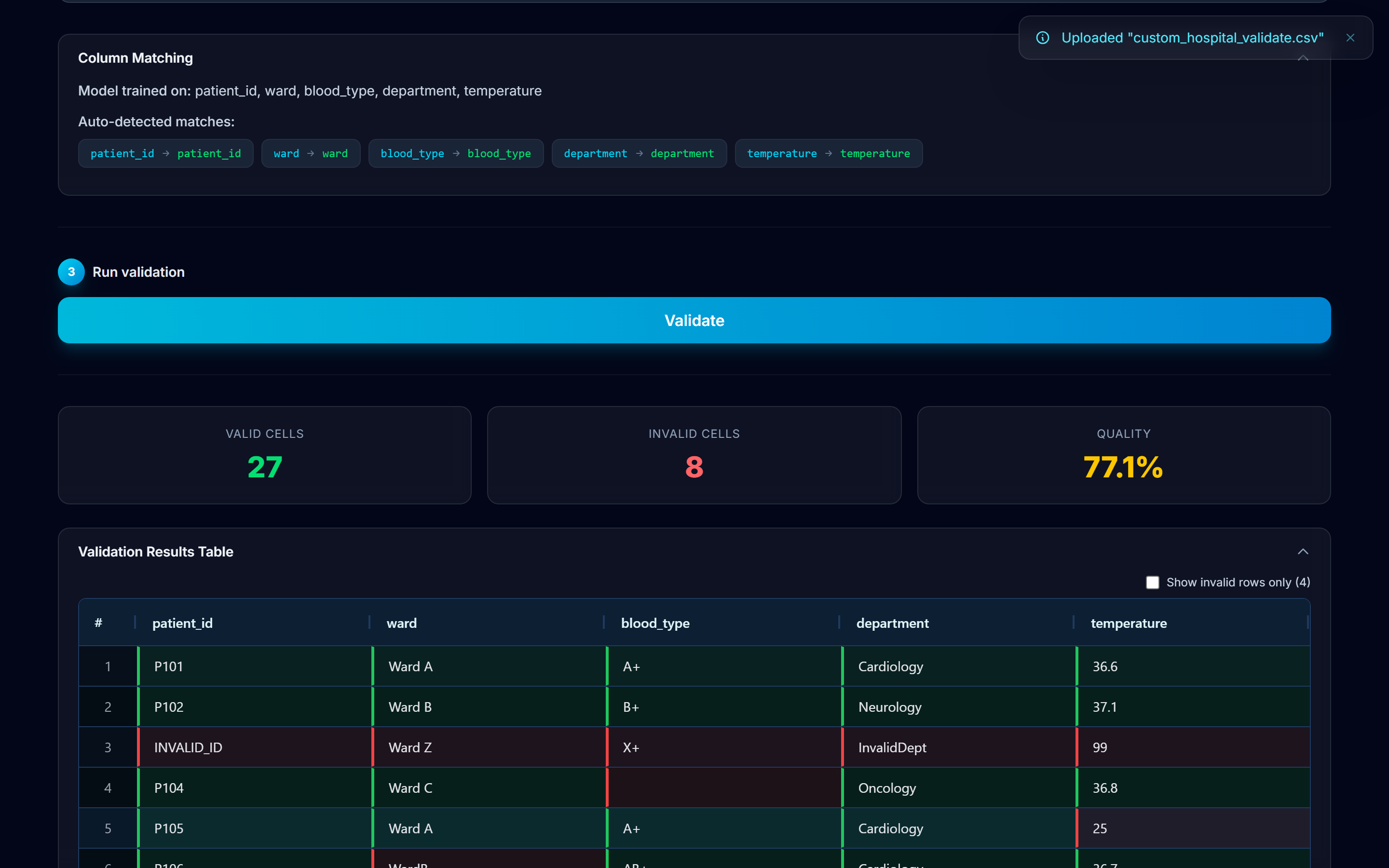Select the invalid temperature 25 cell
This screenshot has height=868, width=1389.
(1192, 828)
